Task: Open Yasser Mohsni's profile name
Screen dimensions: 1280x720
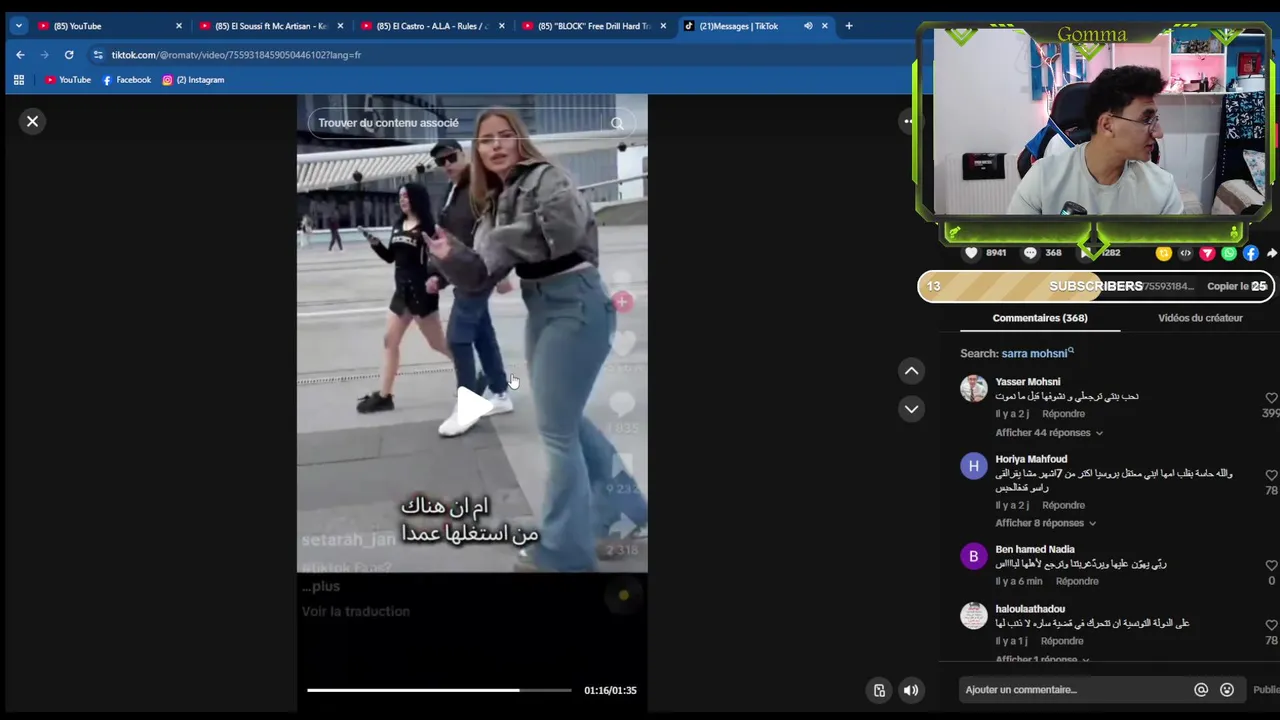Action: click(1028, 382)
